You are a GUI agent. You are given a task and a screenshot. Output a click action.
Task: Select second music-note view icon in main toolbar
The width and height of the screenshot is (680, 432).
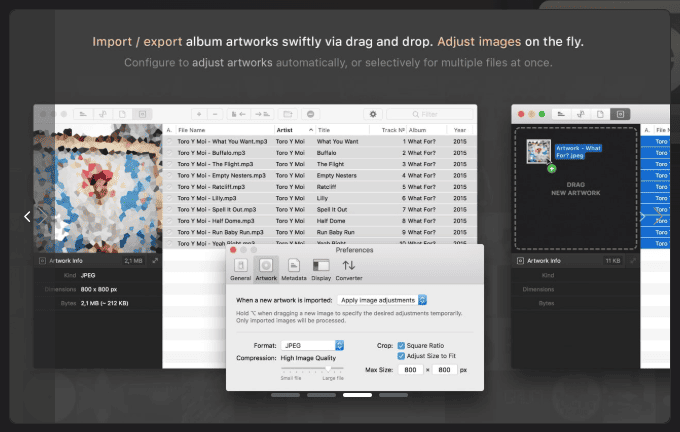(x=103, y=114)
